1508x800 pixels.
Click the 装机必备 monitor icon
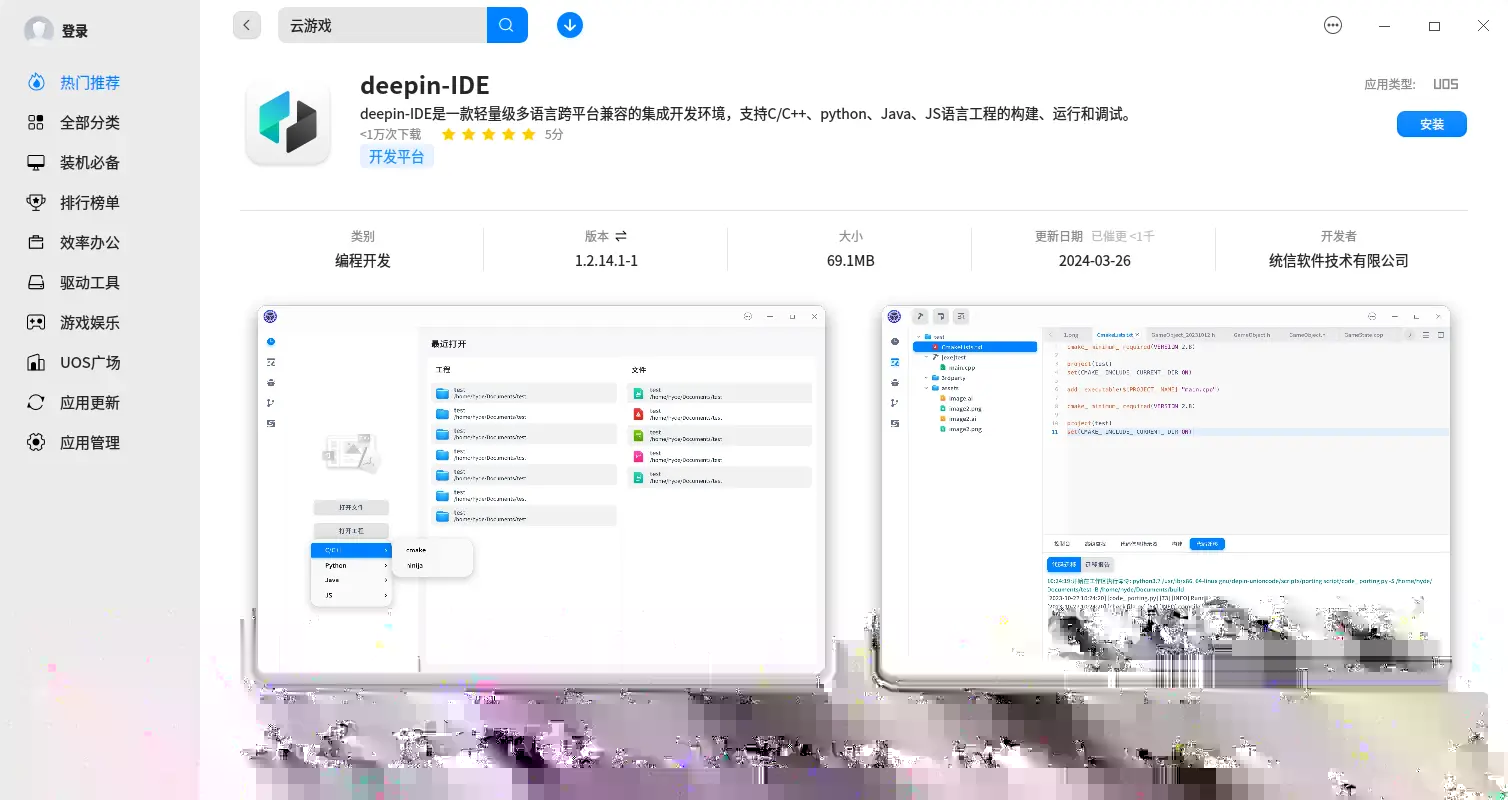[36, 162]
